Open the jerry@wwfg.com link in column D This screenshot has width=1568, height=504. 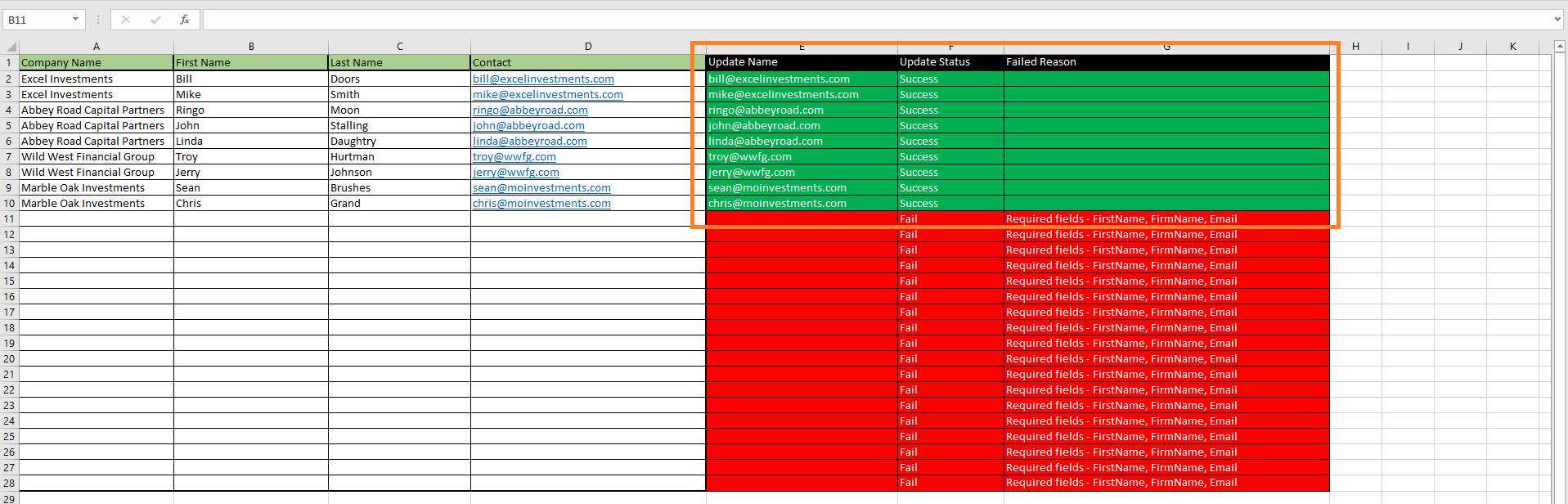[x=516, y=172]
